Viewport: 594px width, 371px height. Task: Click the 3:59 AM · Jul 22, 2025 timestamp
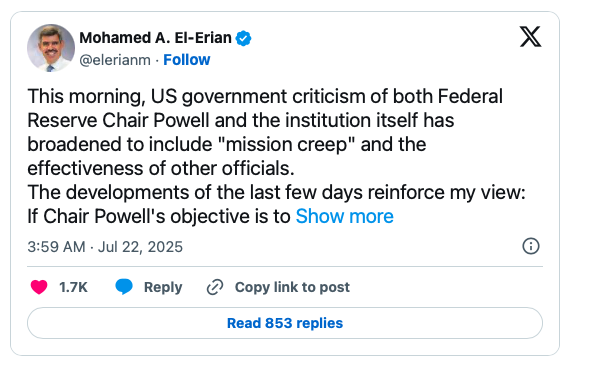click(x=105, y=247)
